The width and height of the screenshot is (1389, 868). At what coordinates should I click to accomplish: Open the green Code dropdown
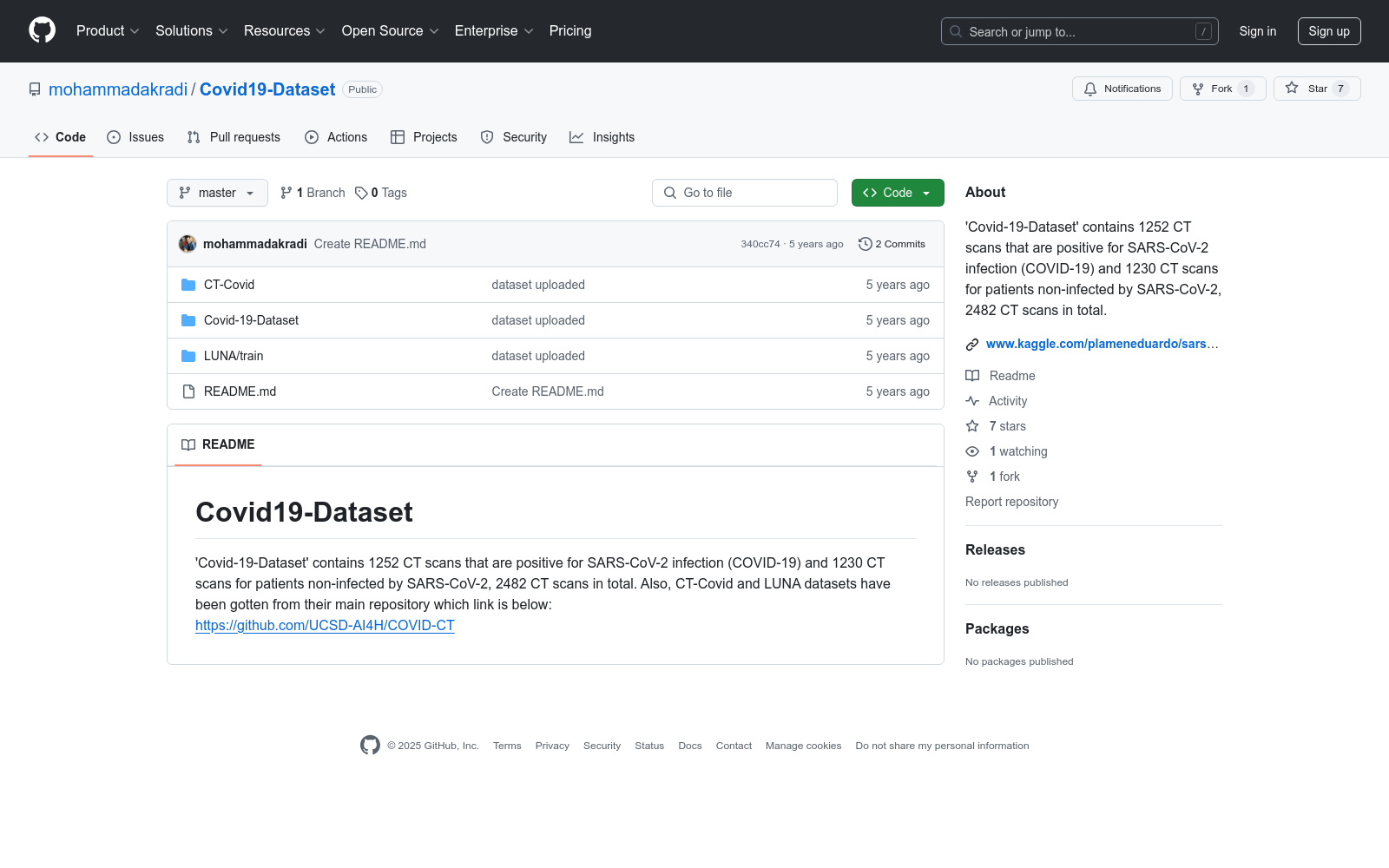click(898, 193)
